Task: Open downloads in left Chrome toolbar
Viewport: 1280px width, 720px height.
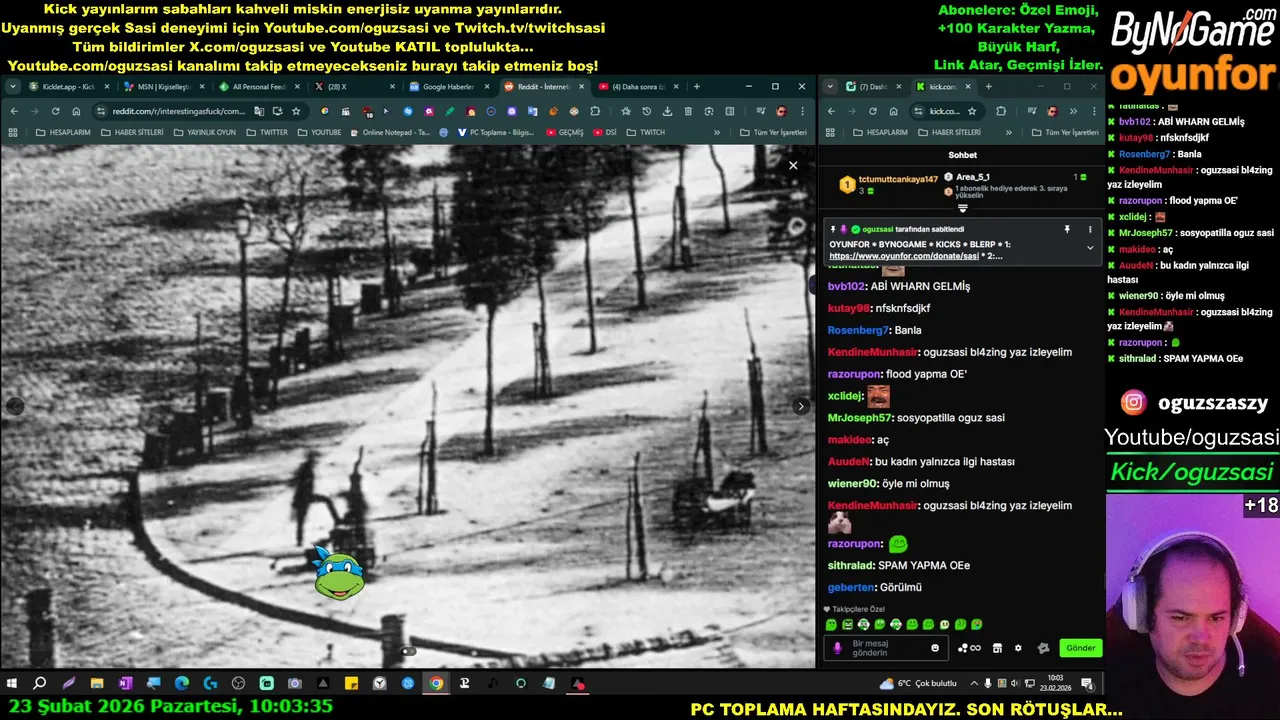Action: (x=667, y=111)
